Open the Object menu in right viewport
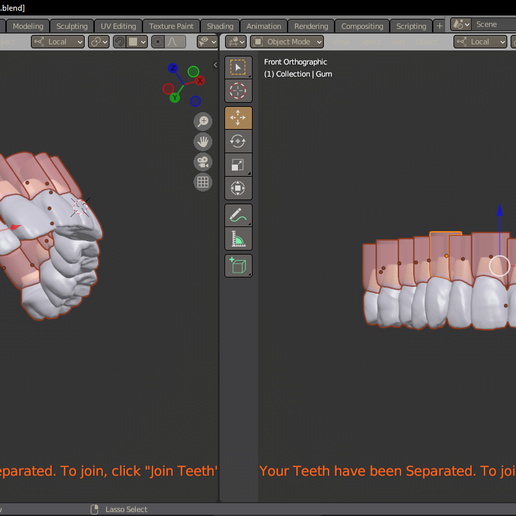Viewport: 516px width, 516px height. (426, 42)
